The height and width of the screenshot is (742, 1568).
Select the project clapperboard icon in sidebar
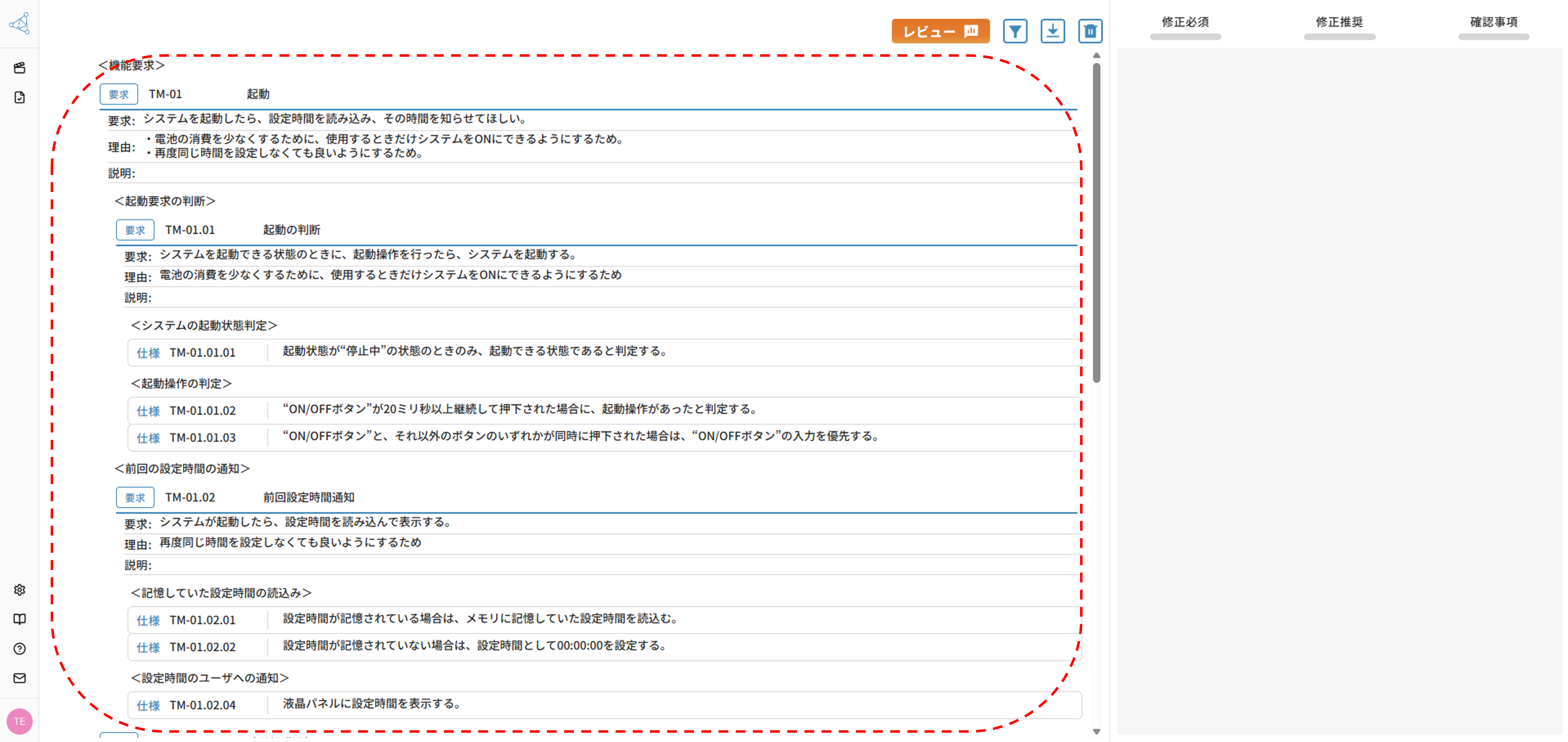(x=20, y=67)
